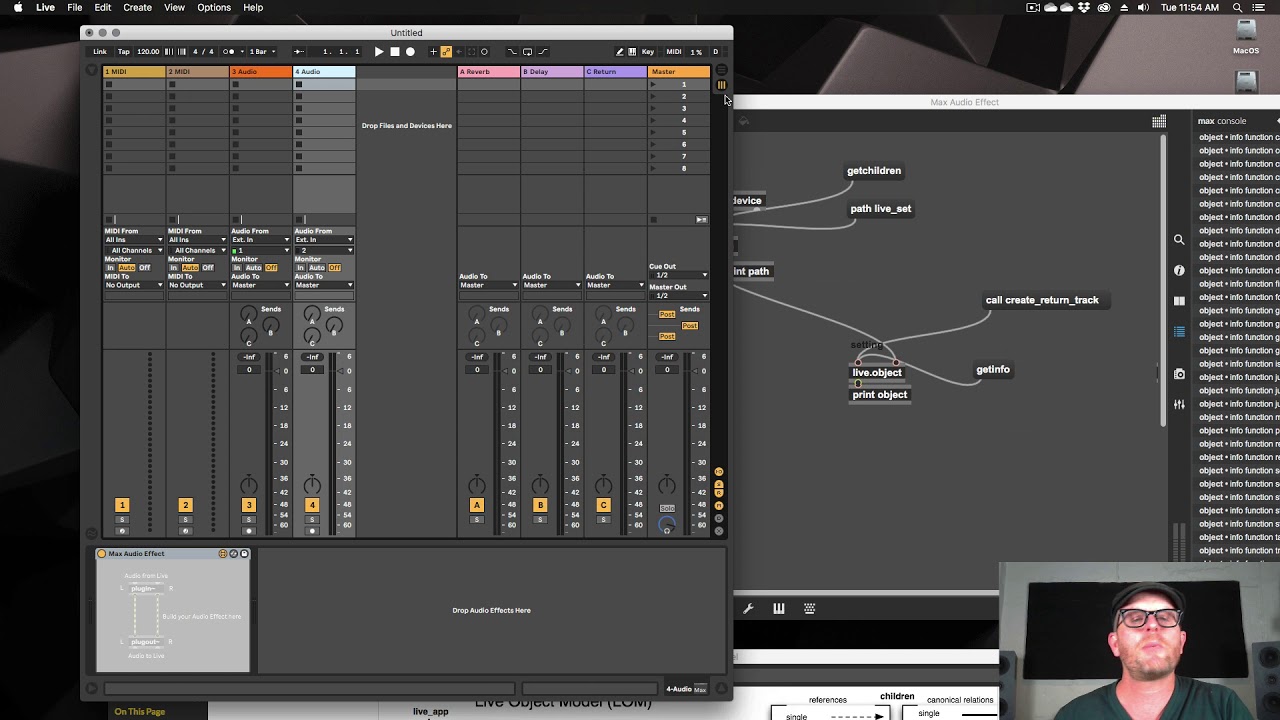Click the MIDI Arrangement Overdub plus icon
This screenshot has width=1280, height=720.
433,51
